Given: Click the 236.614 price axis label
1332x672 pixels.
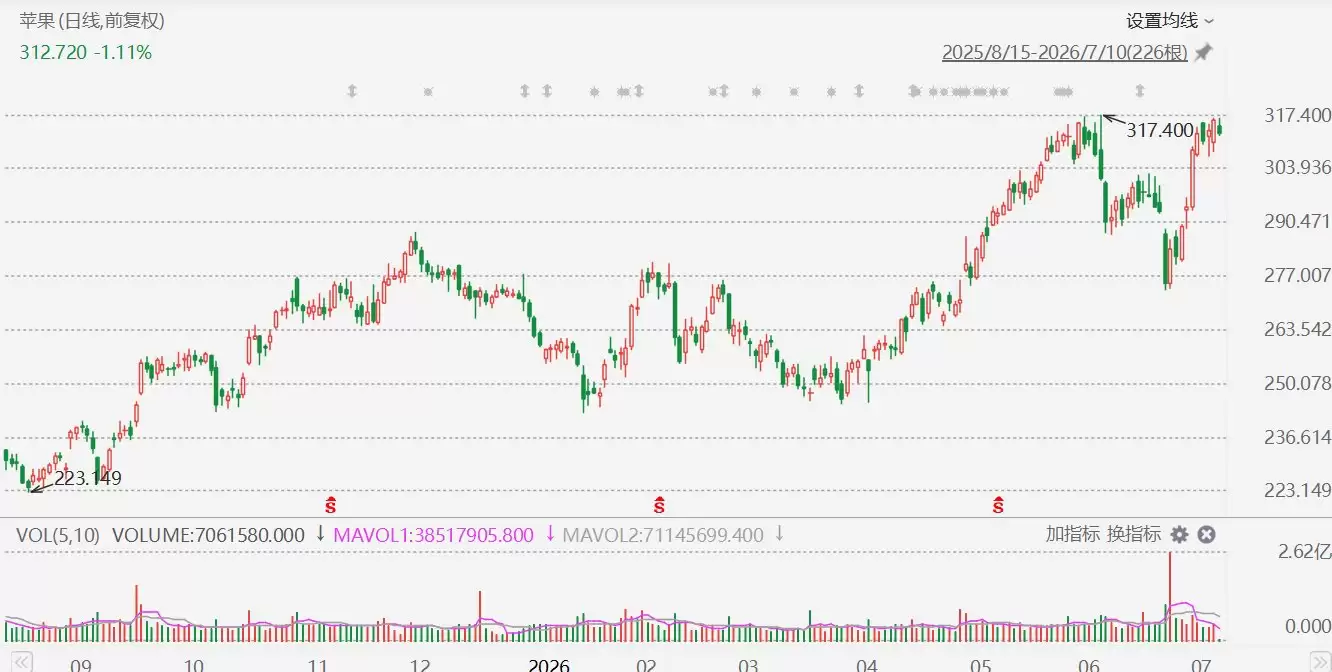Looking at the screenshot, I should [x=1297, y=437].
